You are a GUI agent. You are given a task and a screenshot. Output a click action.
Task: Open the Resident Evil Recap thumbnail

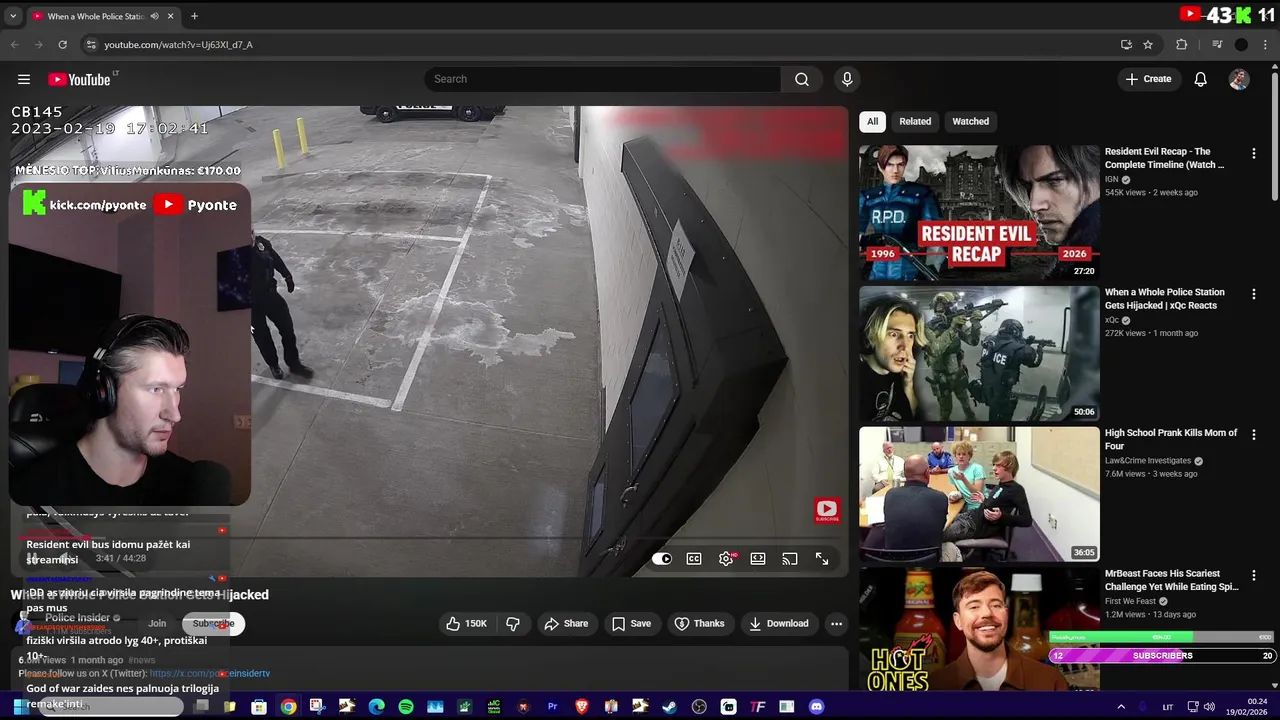point(979,213)
